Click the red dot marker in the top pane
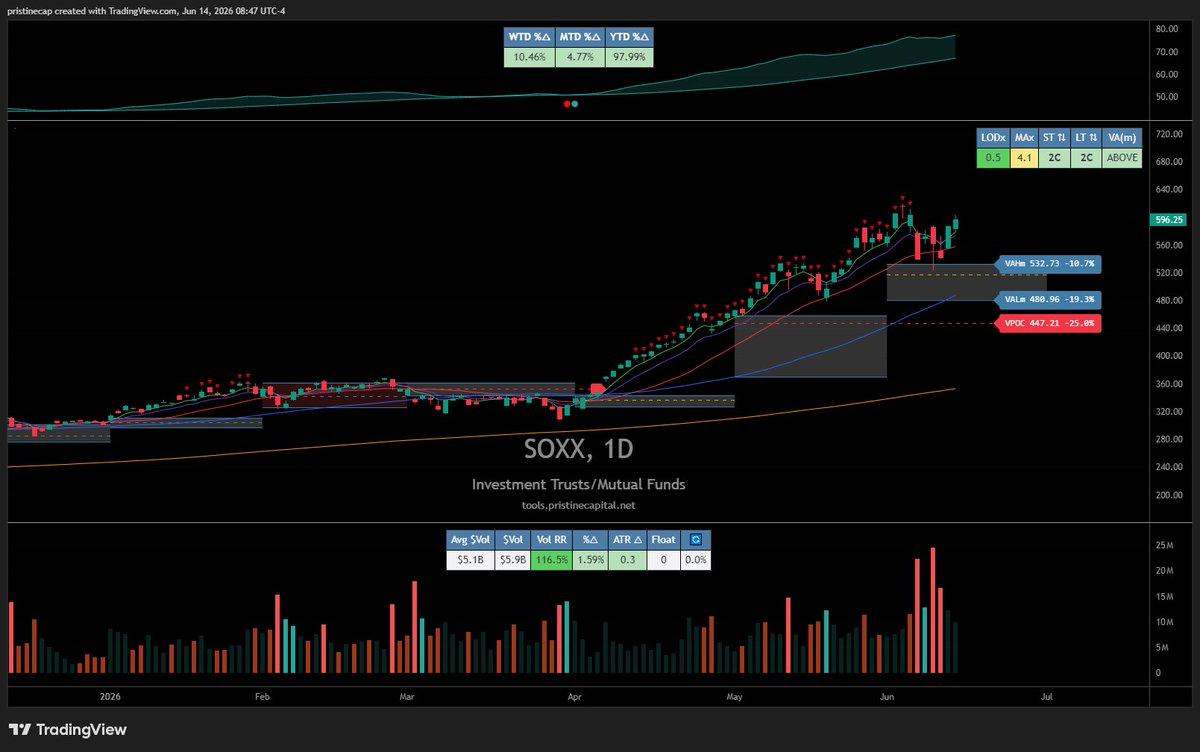Viewport: 1200px width, 752px height. 567,104
